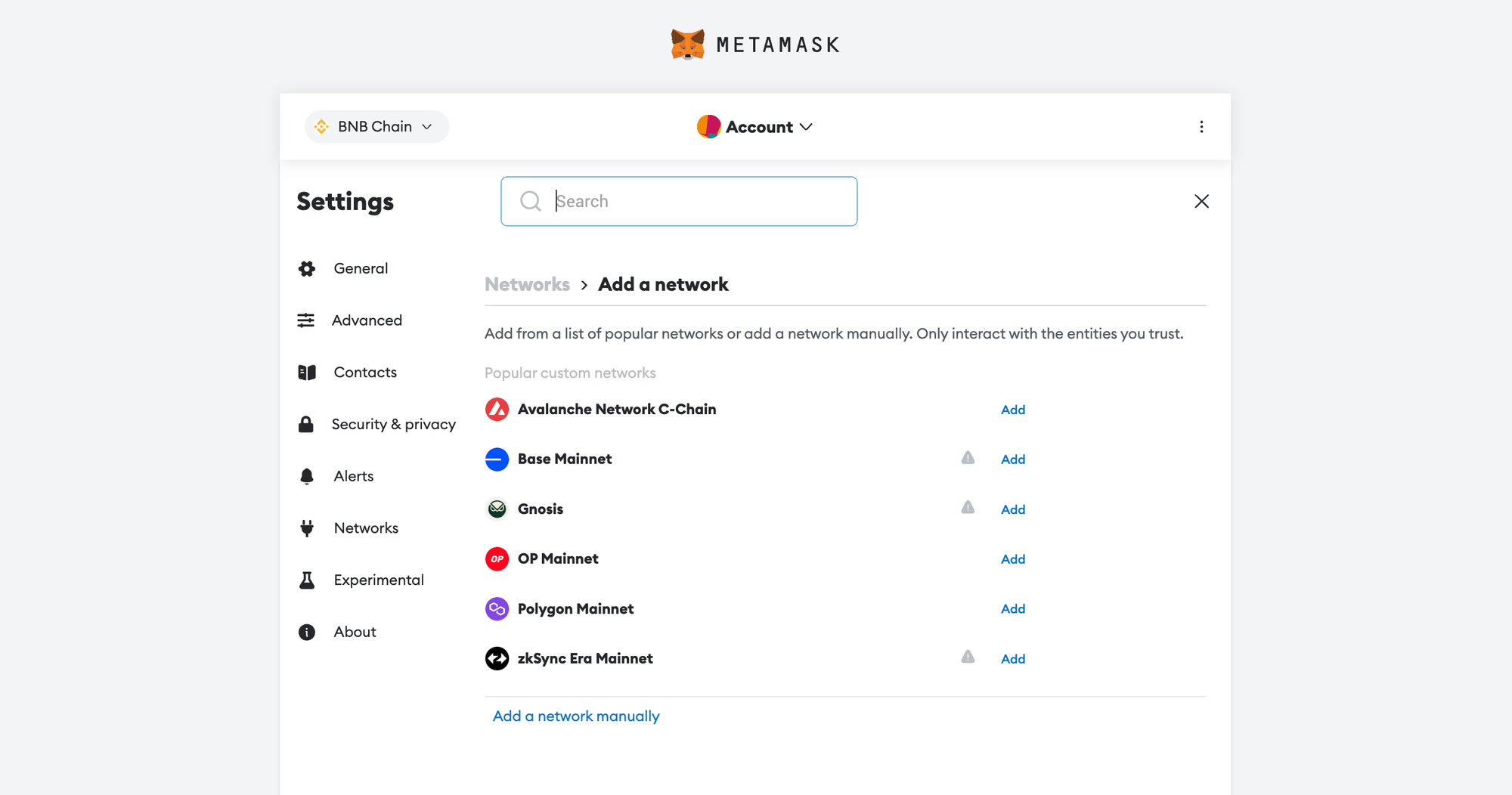Add the zkSync Era Mainnet network

[1013, 659]
